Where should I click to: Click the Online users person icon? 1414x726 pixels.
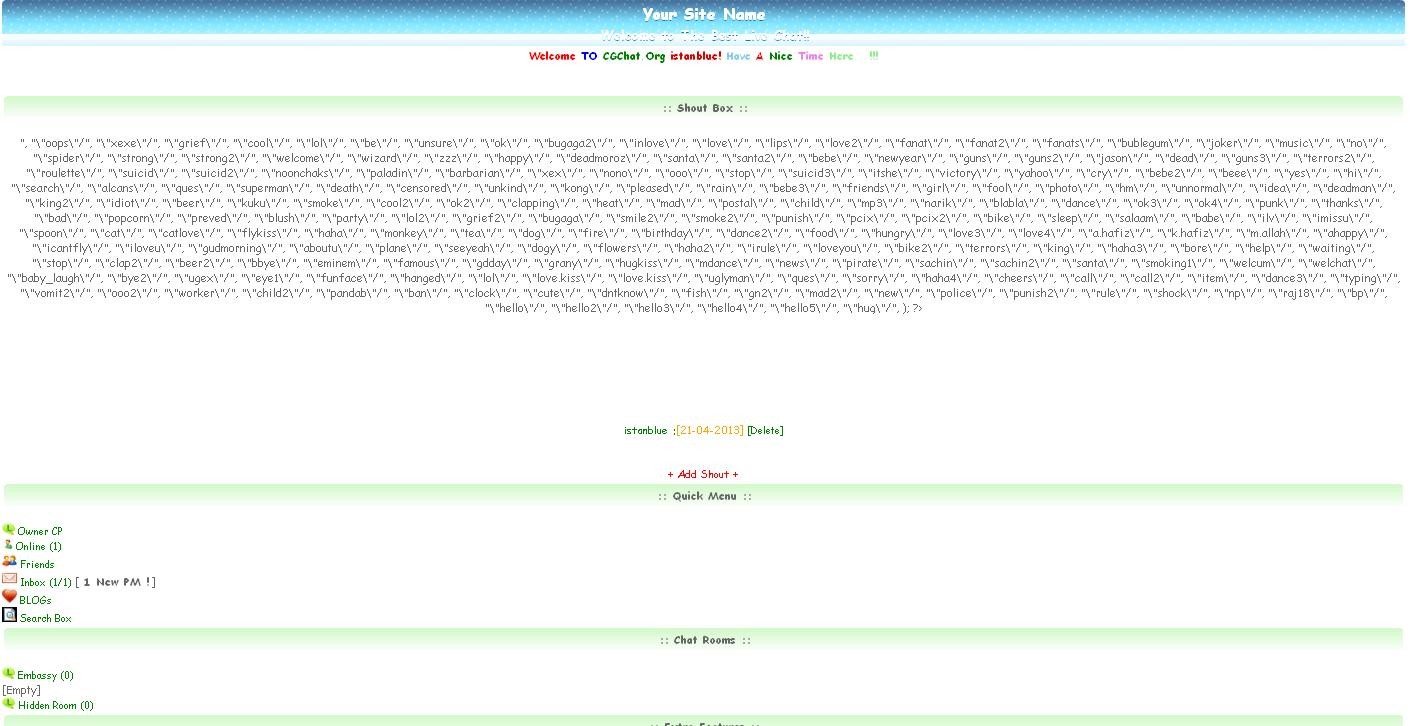tap(8, 545)
